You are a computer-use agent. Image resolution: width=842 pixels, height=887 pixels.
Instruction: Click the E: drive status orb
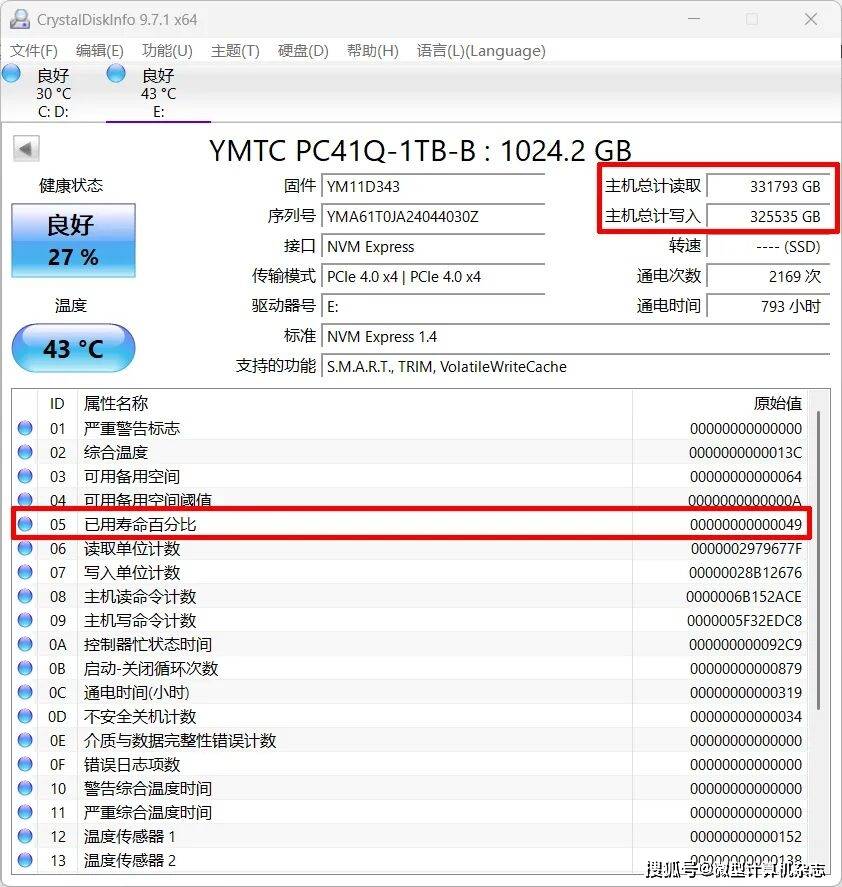coord(116,73)
